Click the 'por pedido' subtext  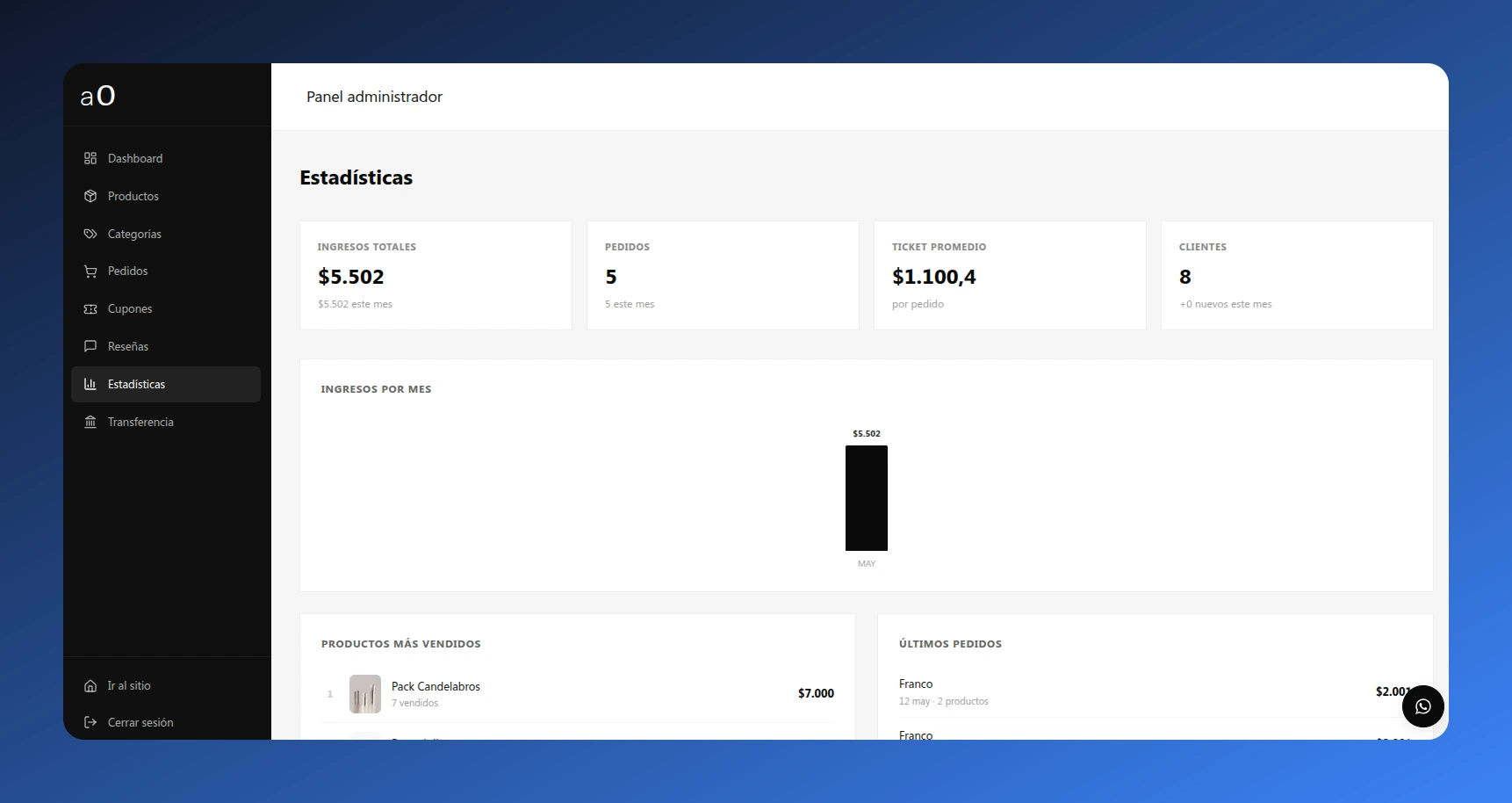pyautogui.click(x=918, y=304)
